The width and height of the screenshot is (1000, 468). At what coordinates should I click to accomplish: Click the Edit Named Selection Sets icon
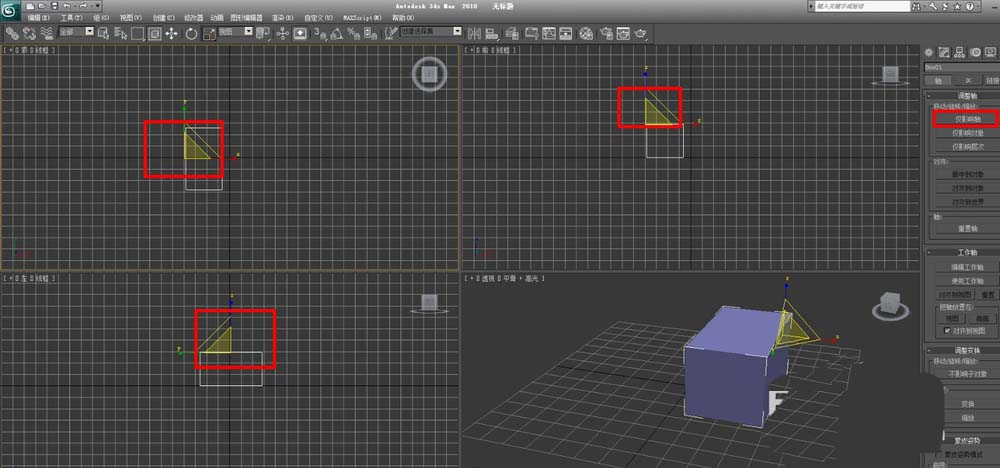391,33
